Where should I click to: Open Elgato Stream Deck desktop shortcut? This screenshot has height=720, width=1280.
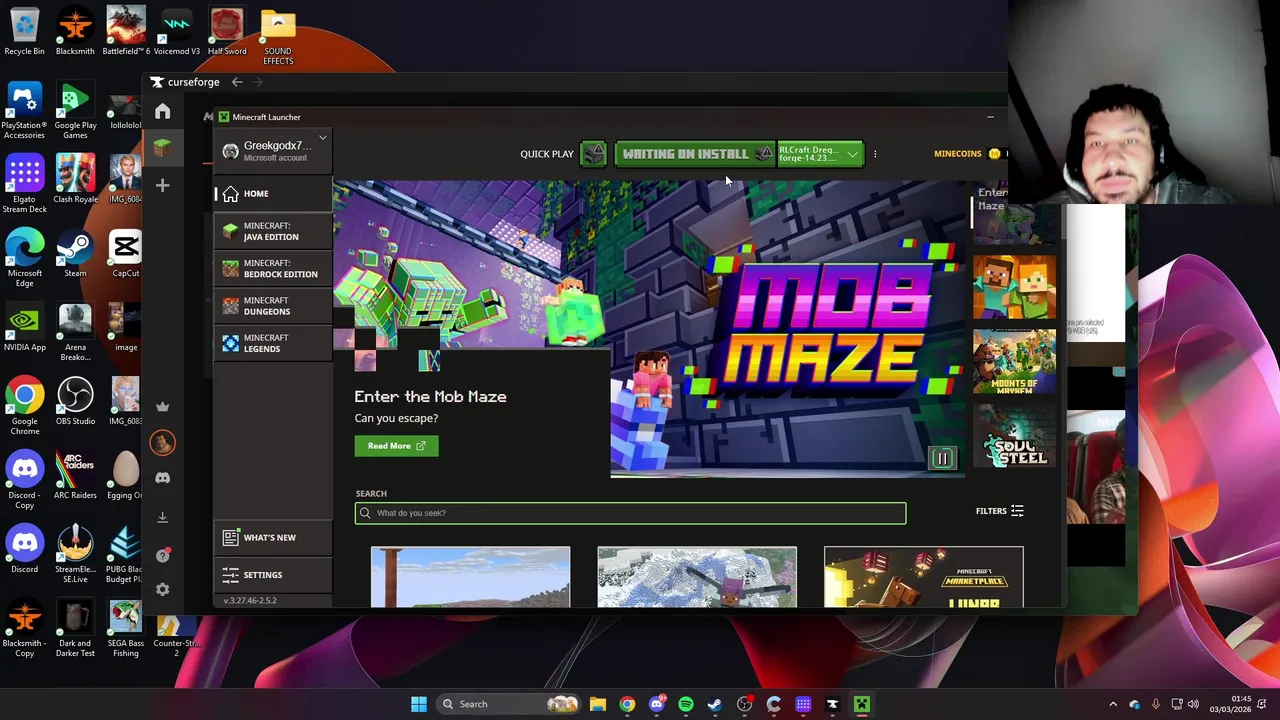25,184
